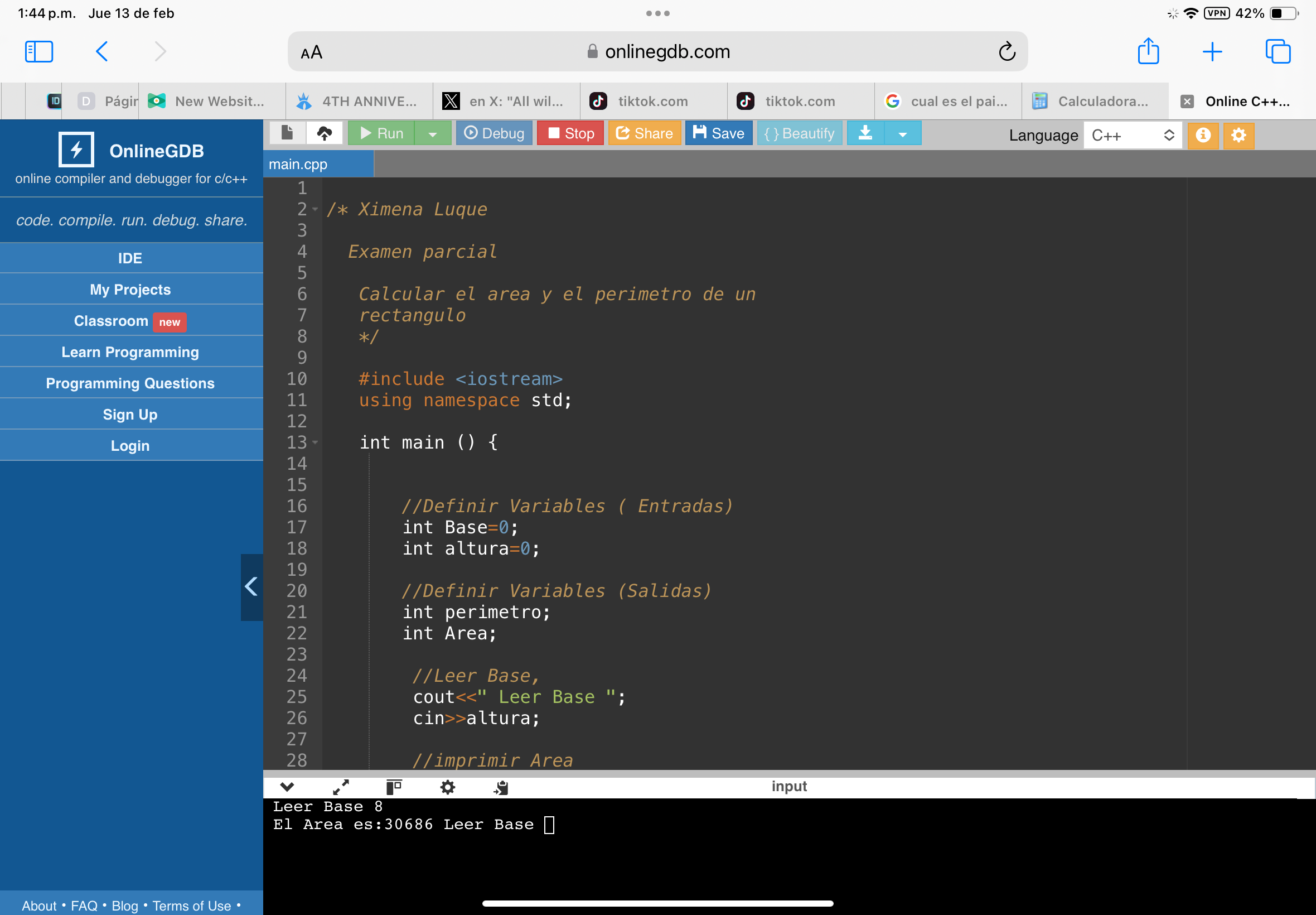Open My Projects in sidebar menu

tap(130, 290)
